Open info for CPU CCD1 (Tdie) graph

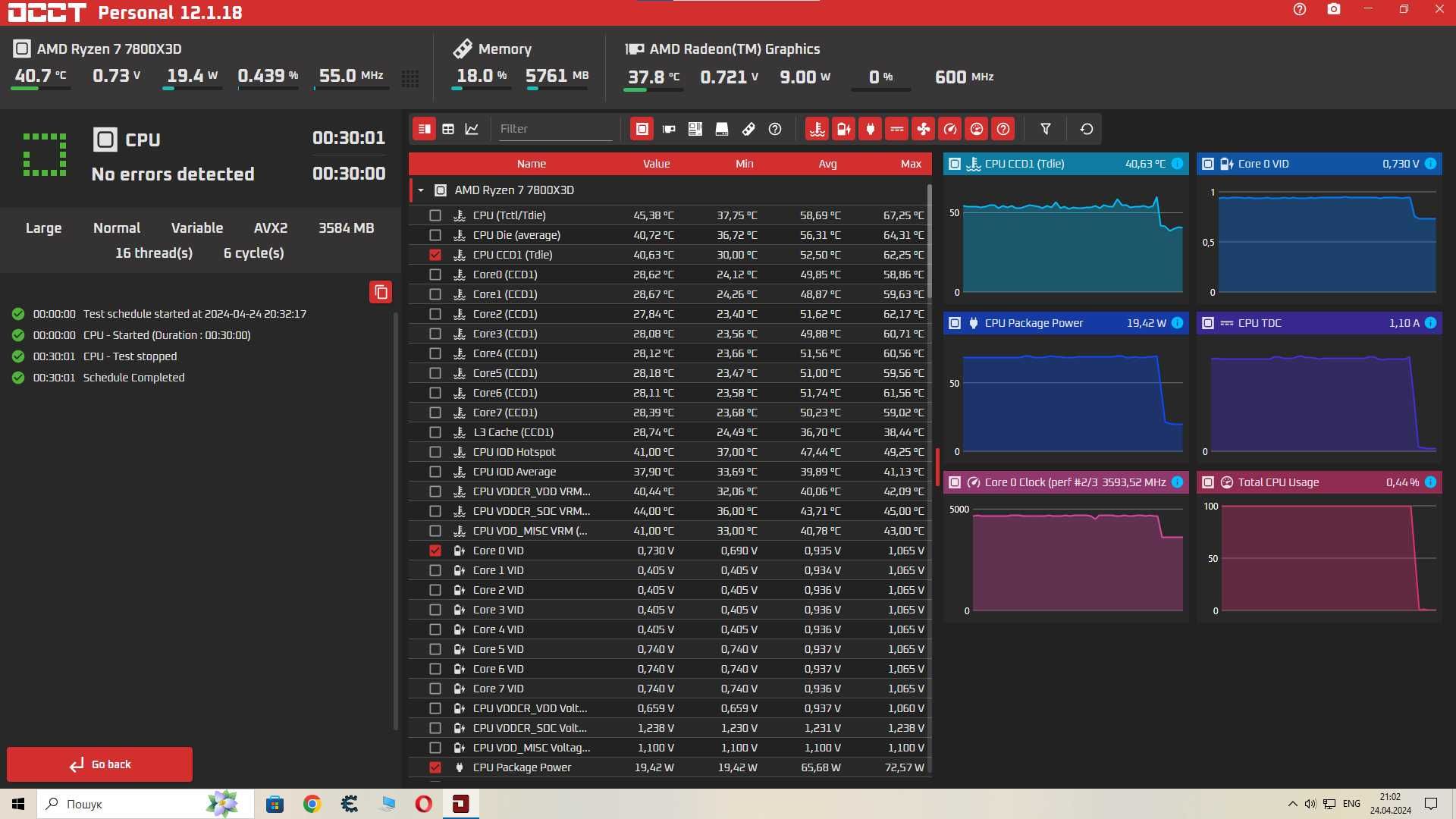(x=1177, y=164)
